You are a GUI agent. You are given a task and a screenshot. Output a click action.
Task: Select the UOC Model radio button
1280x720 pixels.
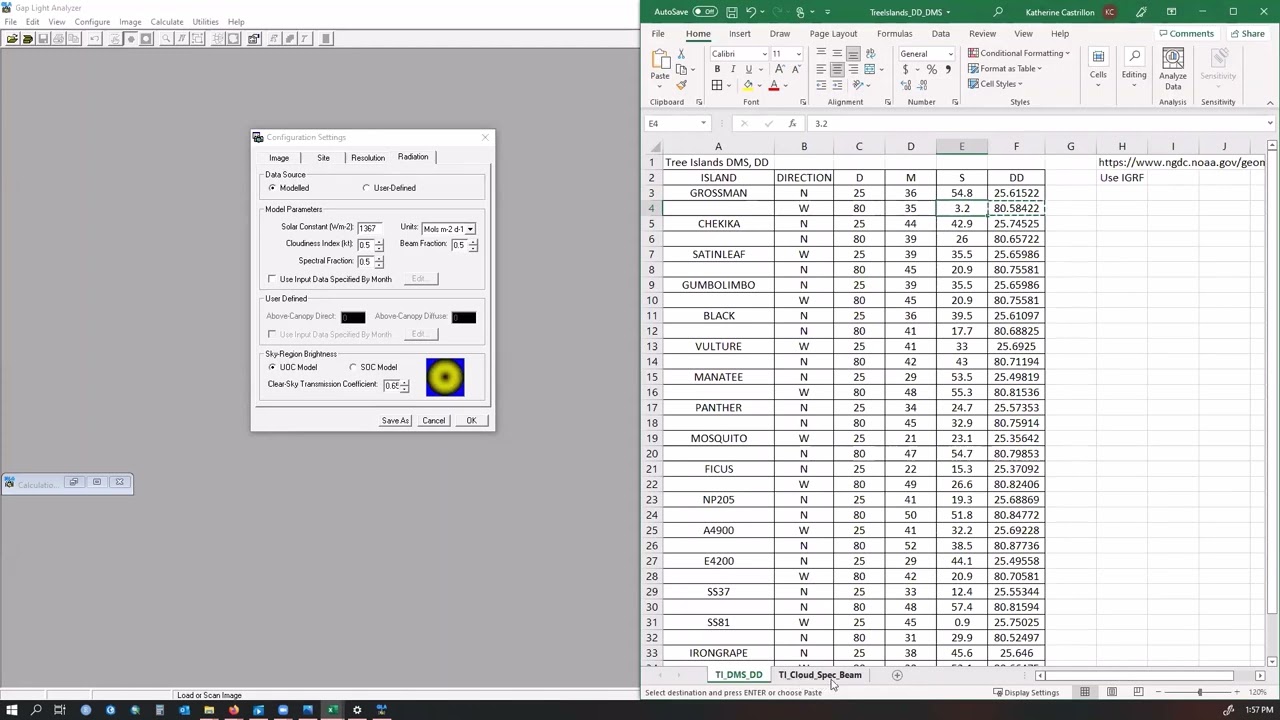coord(272,367)
